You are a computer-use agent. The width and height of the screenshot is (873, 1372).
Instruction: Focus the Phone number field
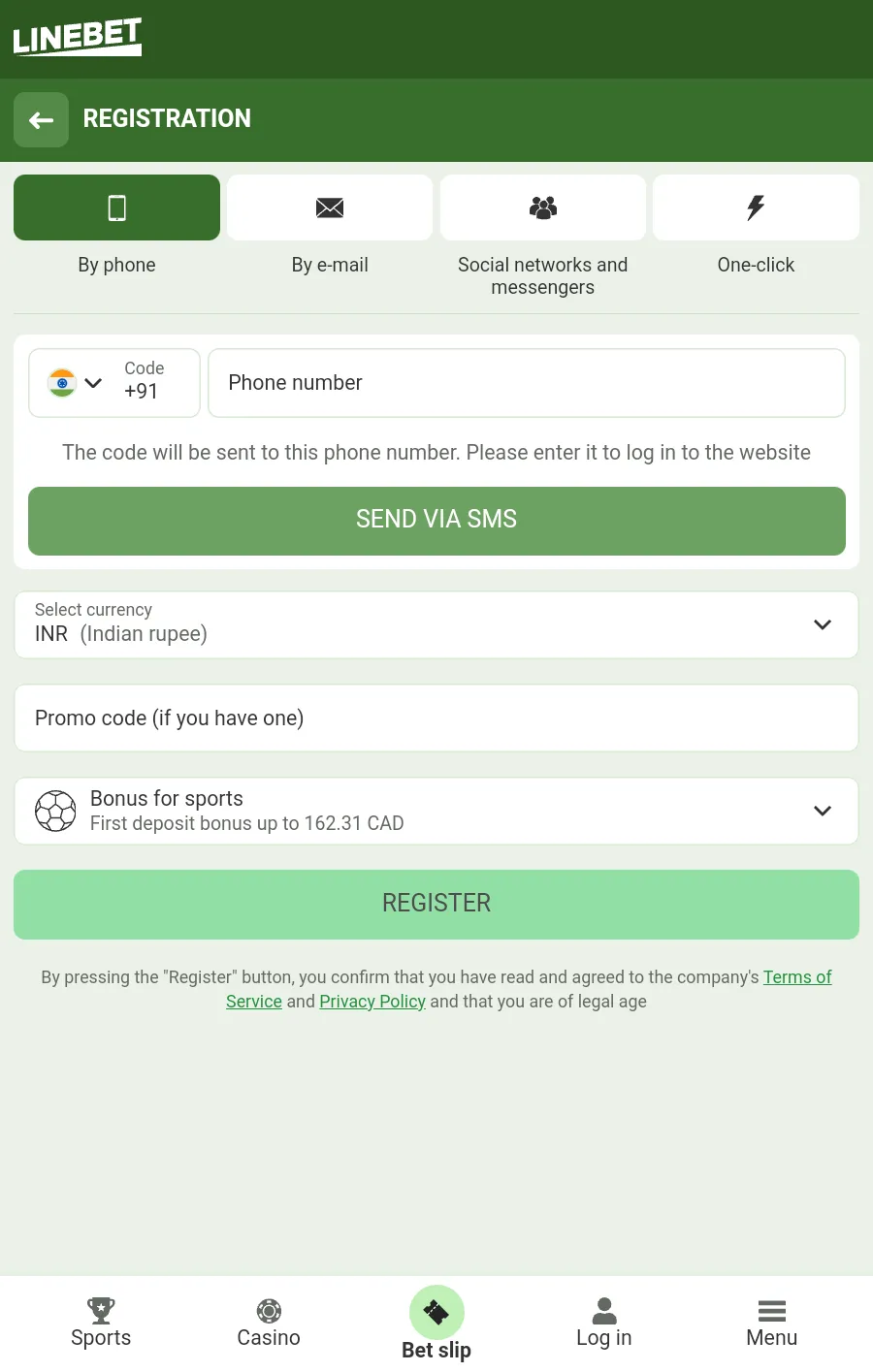click(x=527, y=383)
